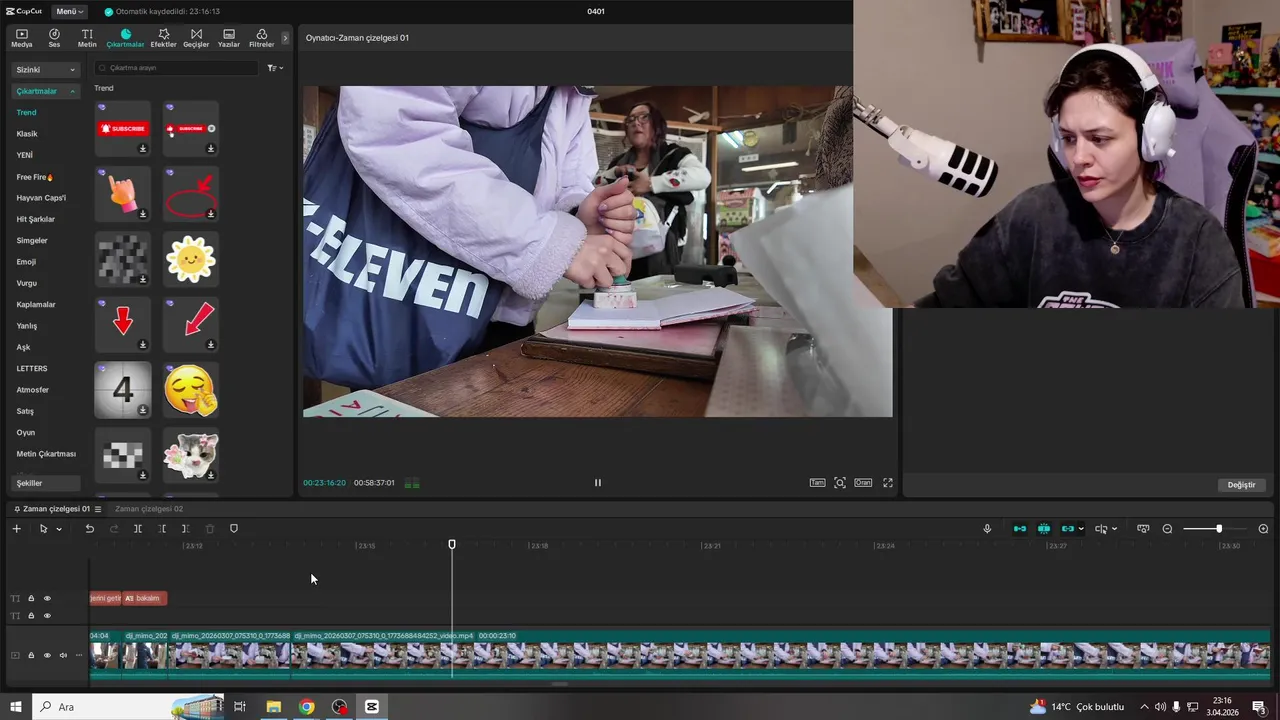The width and height of the screenshot is (1280, 720).
Task: Download the cat with flowers sticker
Action: 211,475
